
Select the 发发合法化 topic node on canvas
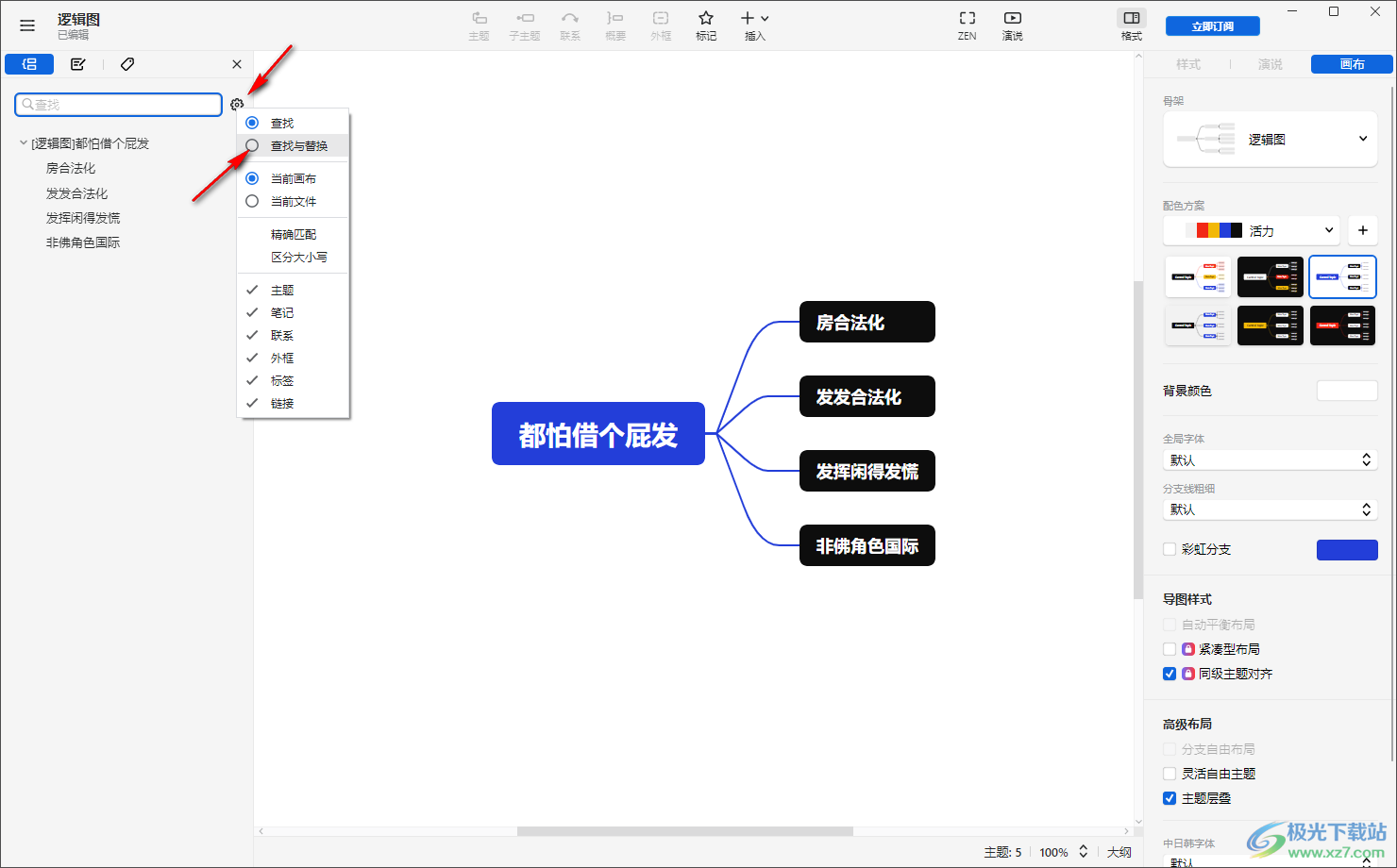tap(867, 396)
